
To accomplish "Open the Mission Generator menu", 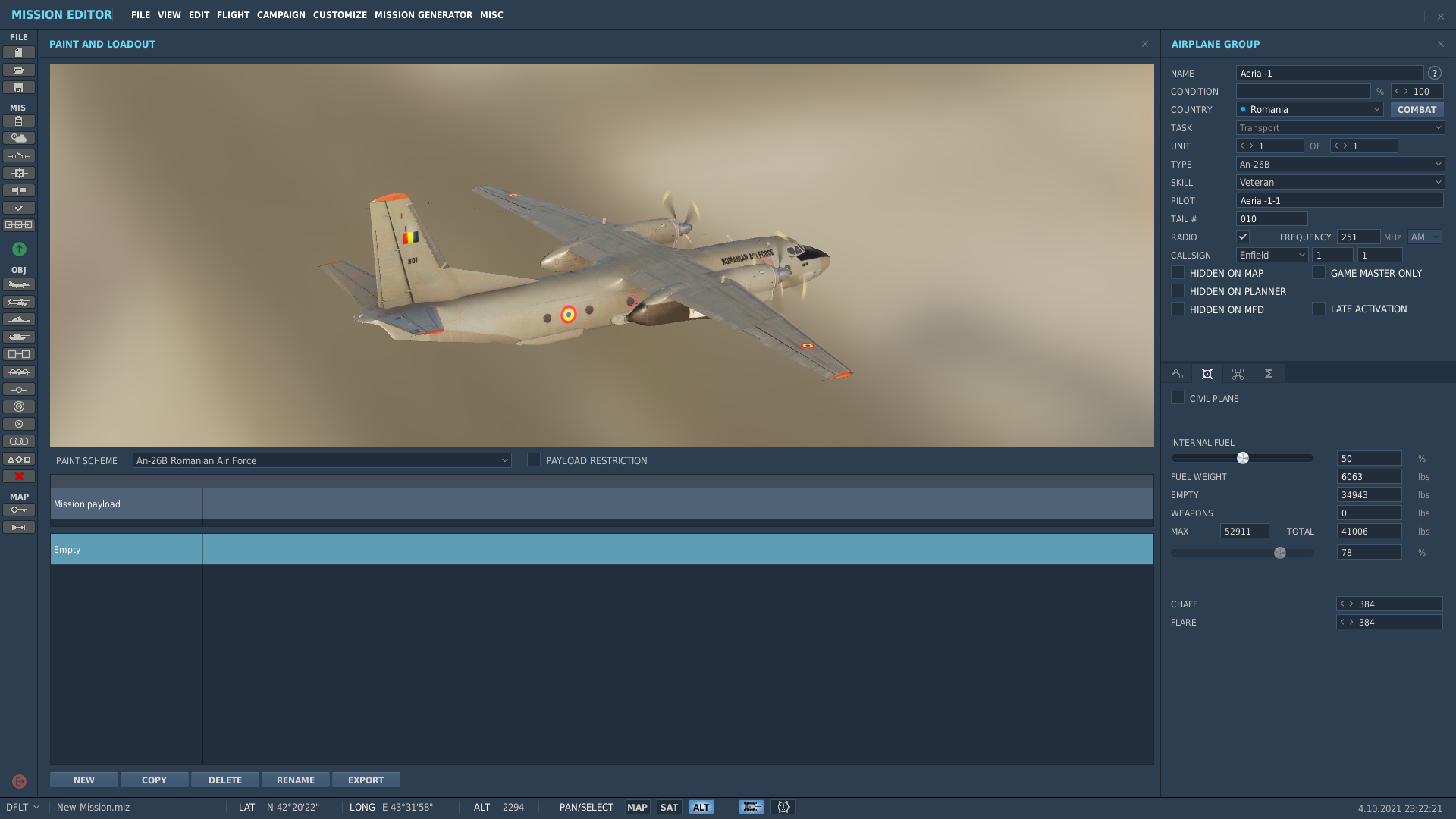I will (x=423, y=14).
